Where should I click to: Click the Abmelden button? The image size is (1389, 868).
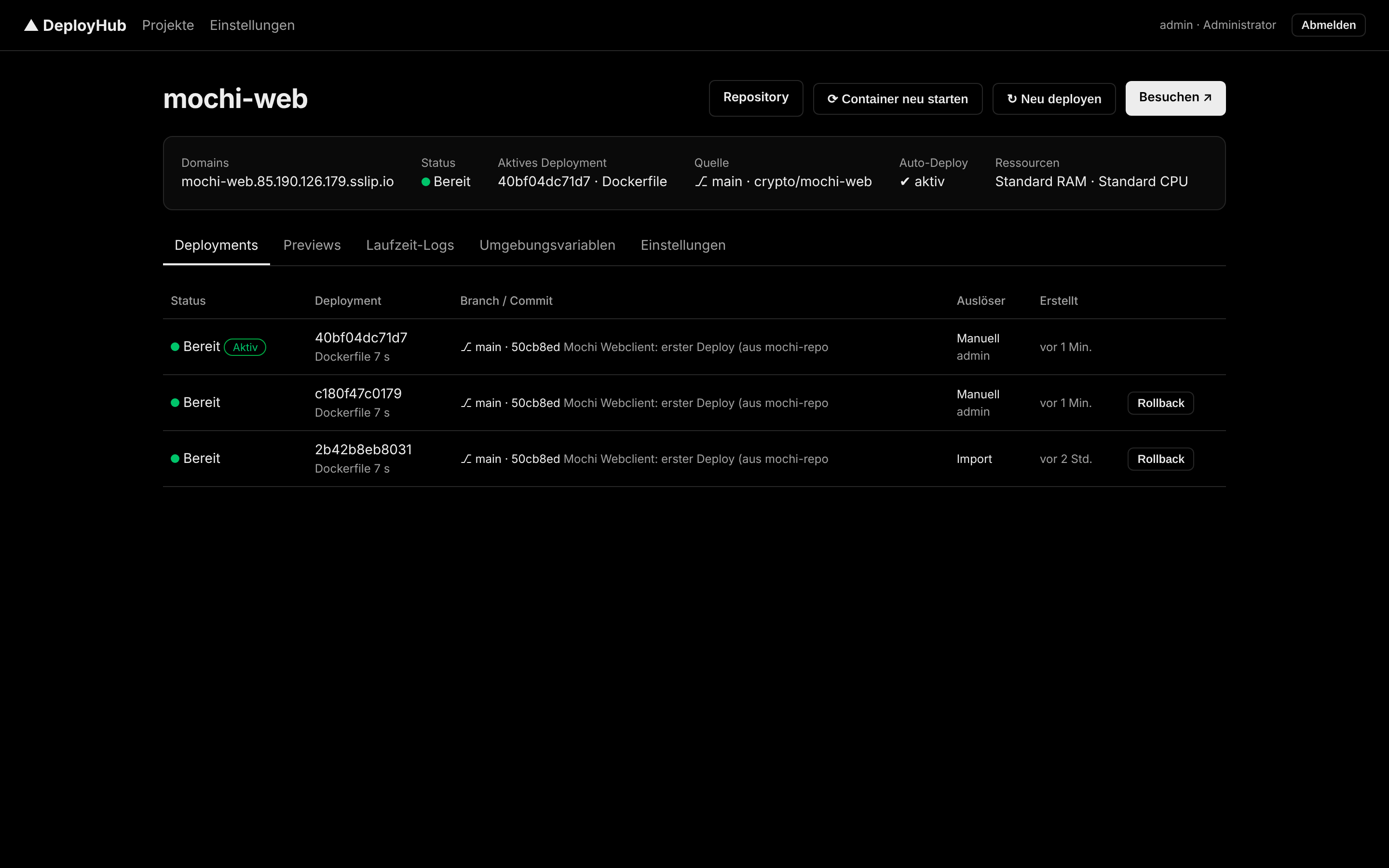point(1328,25)
